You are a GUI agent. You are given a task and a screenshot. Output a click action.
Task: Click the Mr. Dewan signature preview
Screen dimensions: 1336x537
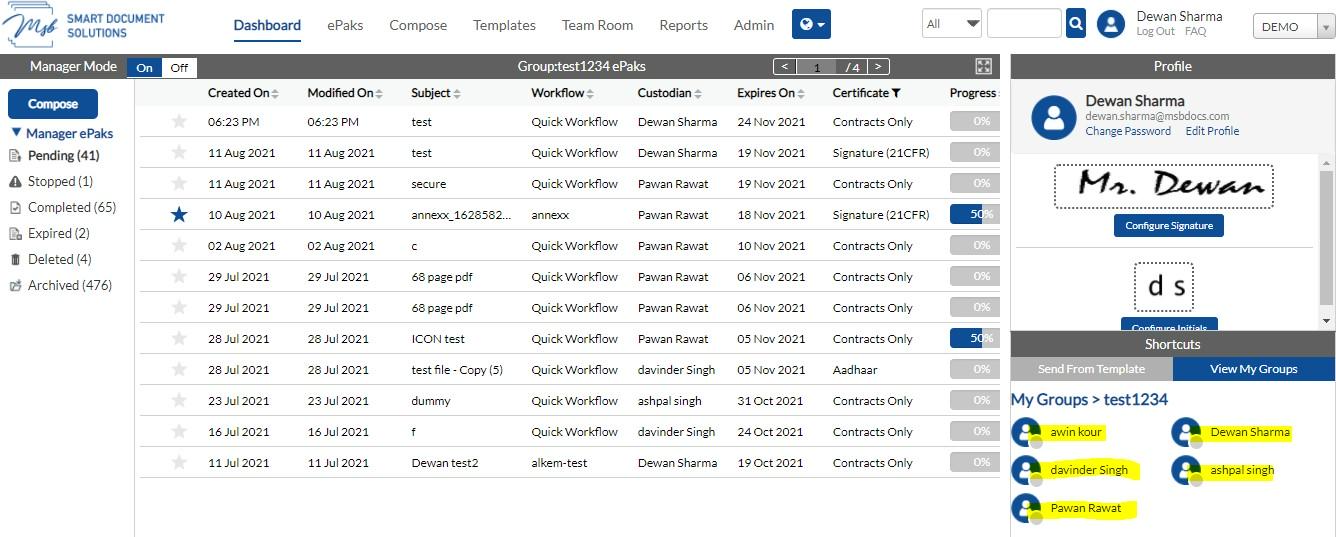tap(1163, 186)
